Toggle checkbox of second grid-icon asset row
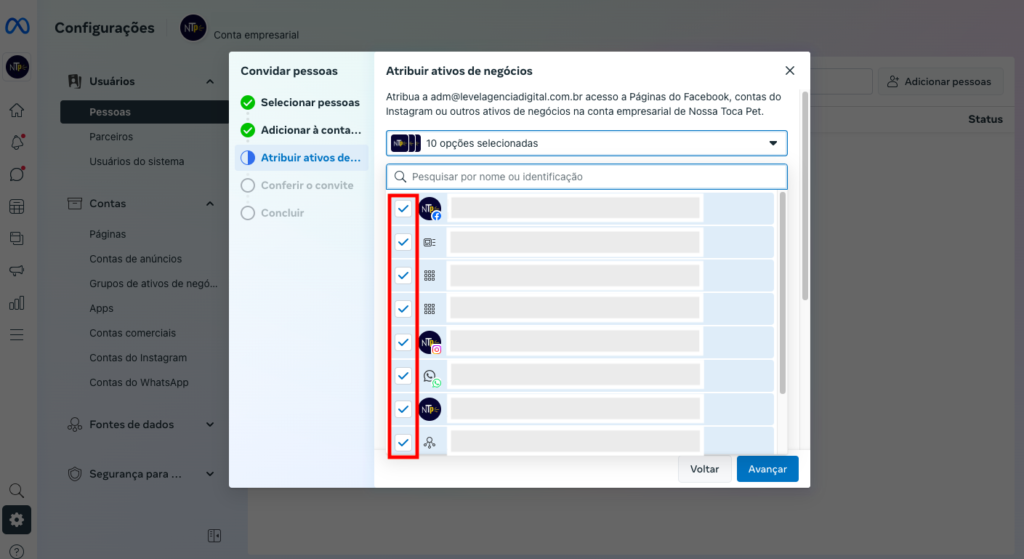Viewport: 1024px width, 559px height. [403, 309]
